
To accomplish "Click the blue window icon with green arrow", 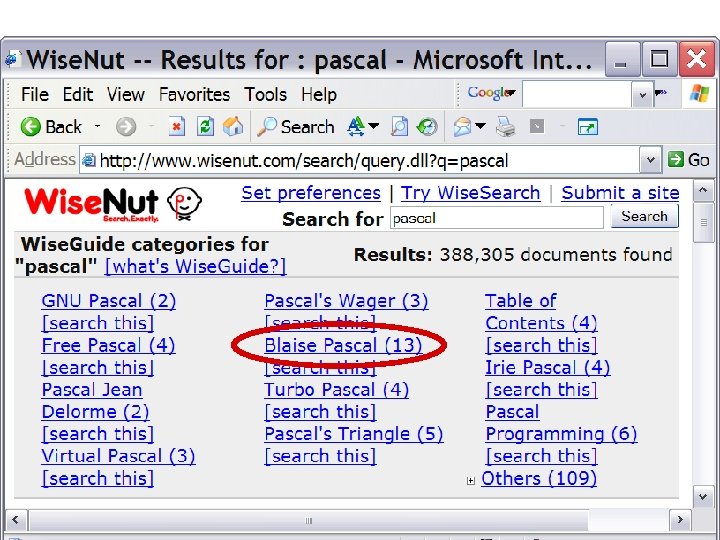I will pyautogui.click(x=588, y=127).
